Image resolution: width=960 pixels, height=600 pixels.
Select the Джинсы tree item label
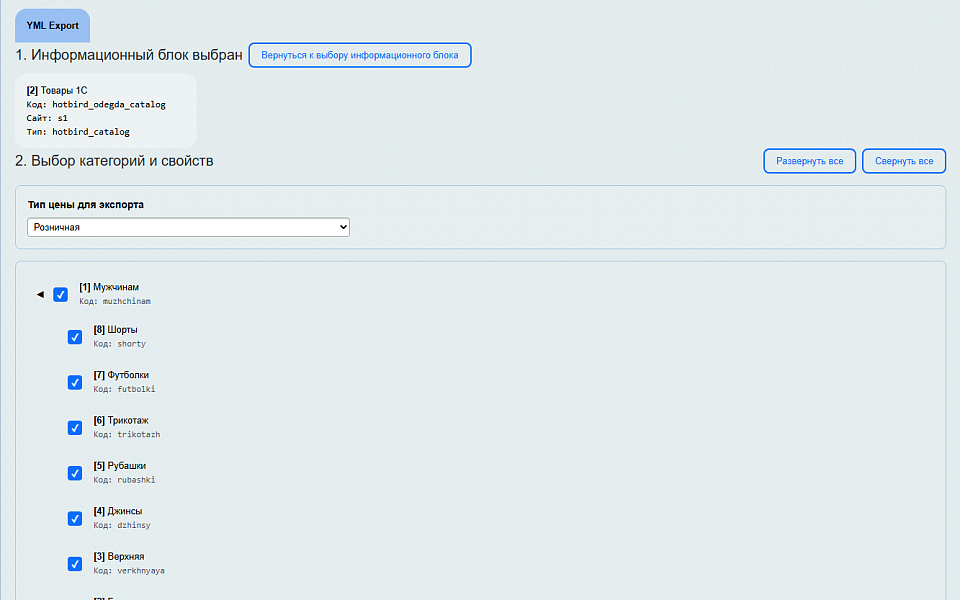coord(118,511)
